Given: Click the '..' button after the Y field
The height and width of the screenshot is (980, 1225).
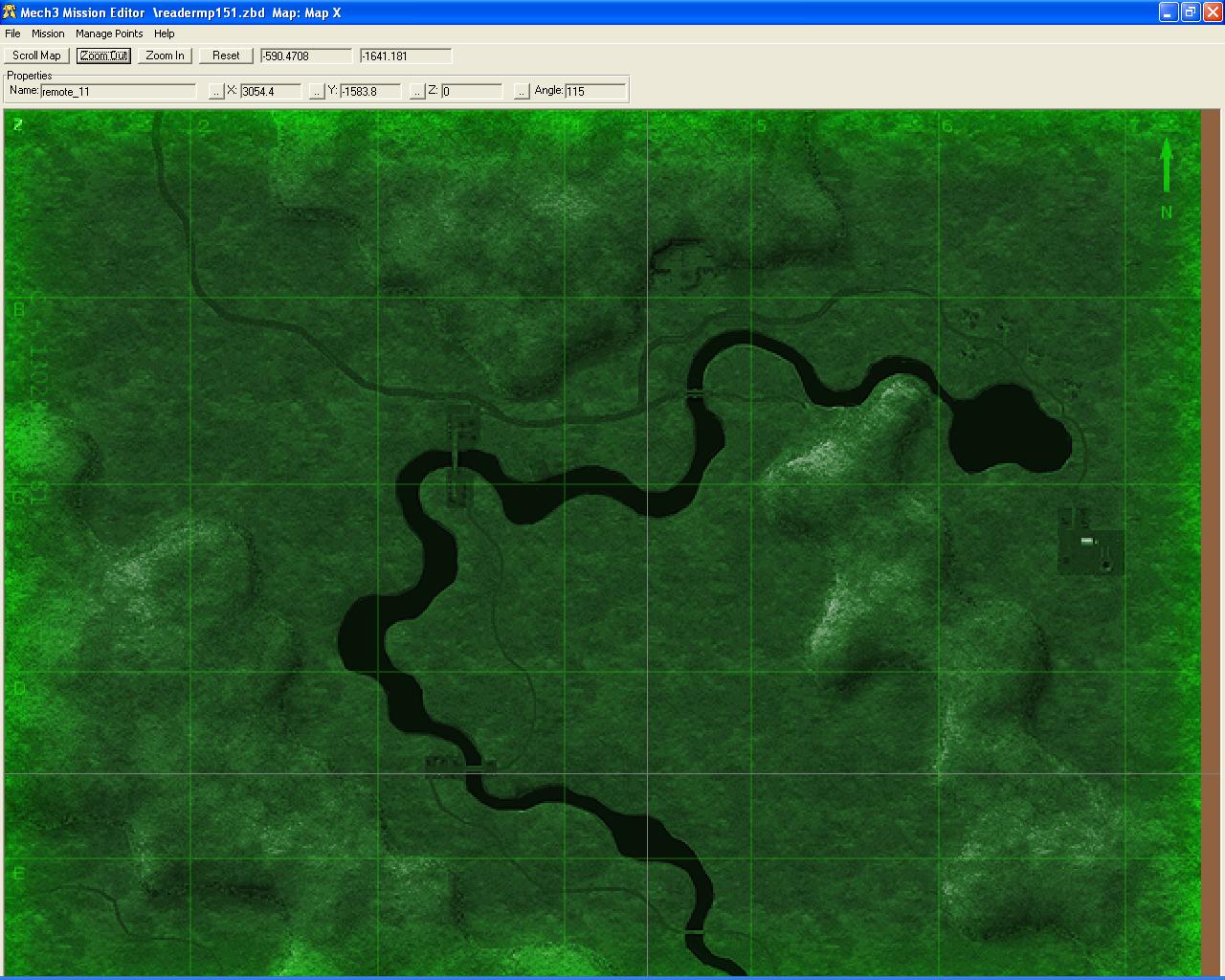Looking at the screenshot, I should click(416, 91).
